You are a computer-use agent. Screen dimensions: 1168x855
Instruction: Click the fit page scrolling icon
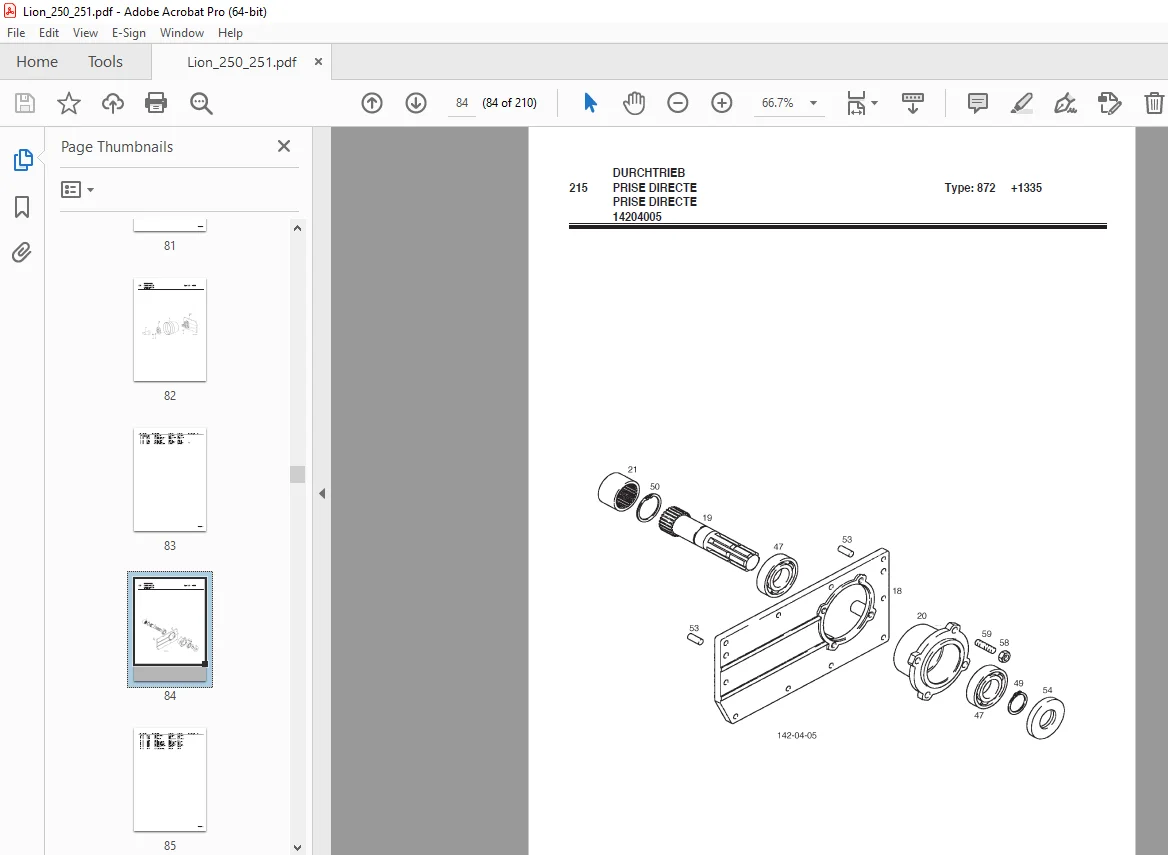(x=856, y=103)
